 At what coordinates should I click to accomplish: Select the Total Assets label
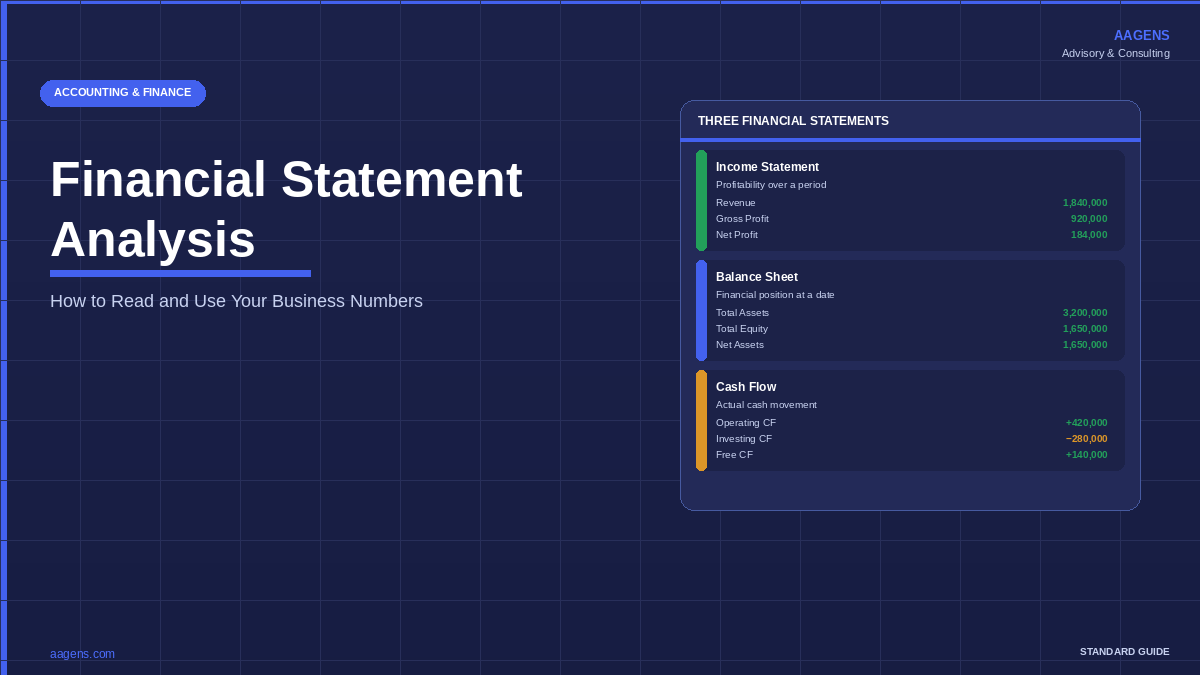click(x=742, y=313)
